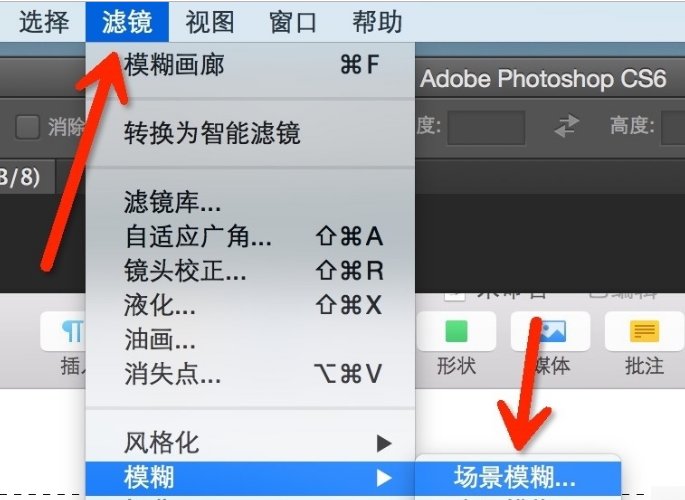This screenshot has height=500, width=685.
Task: Add a comment with 批注 icon
Action: 644,331
